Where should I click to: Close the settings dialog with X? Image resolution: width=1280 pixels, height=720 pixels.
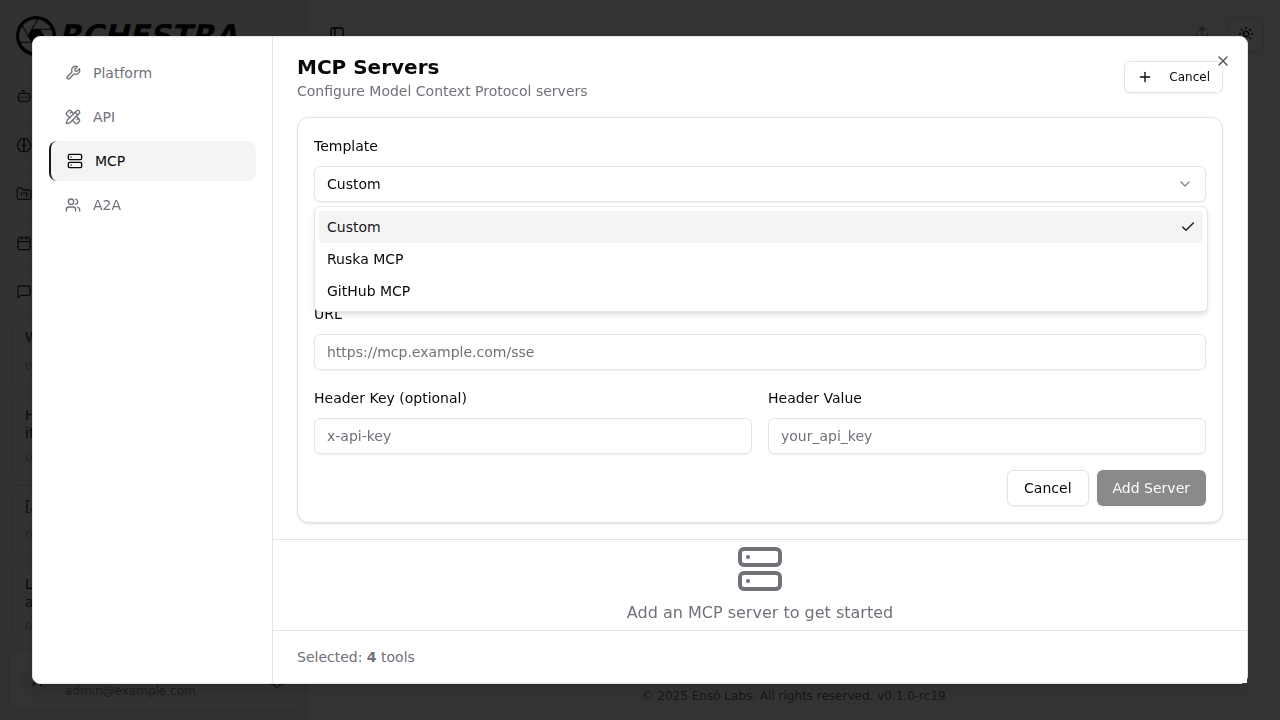[1223, 61]
